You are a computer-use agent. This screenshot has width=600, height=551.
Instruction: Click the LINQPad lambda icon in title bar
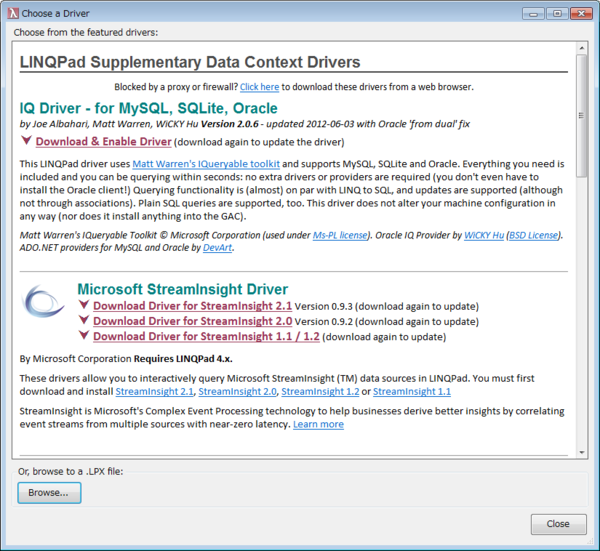click(x=13, y=13)
